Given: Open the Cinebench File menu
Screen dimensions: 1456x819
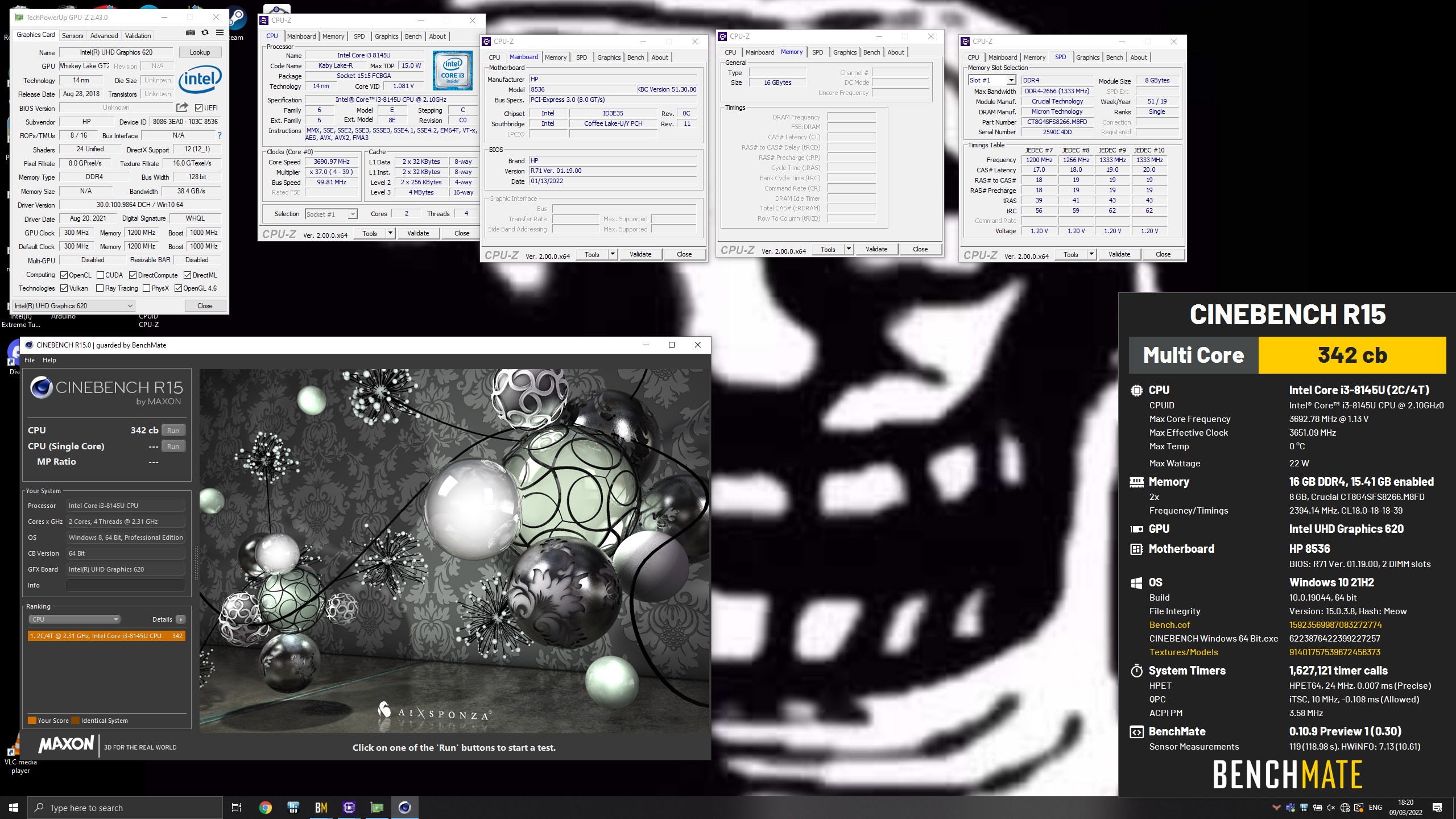Looking at the screenshot, I should click(x=30, y=360).
